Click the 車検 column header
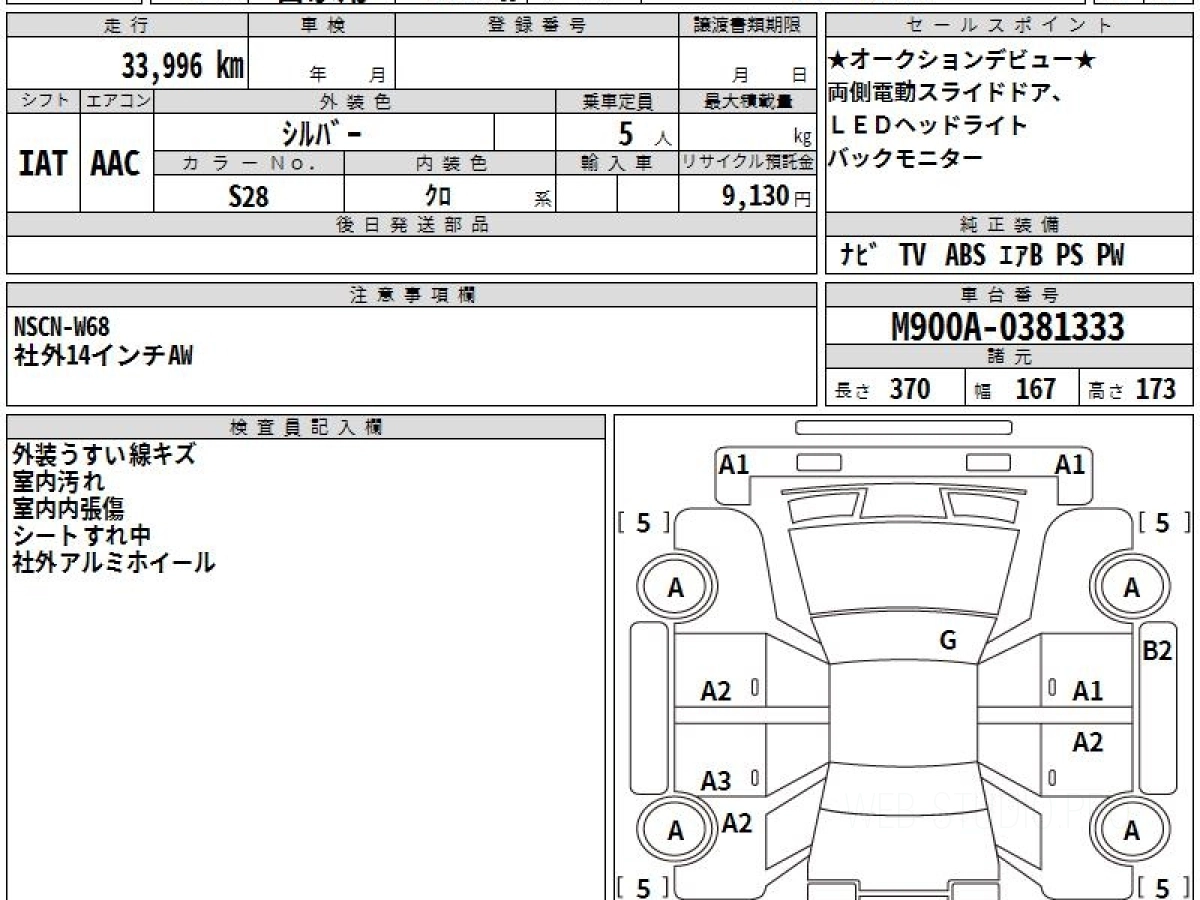Screen dimensions: 1200x900 [322, 26]
